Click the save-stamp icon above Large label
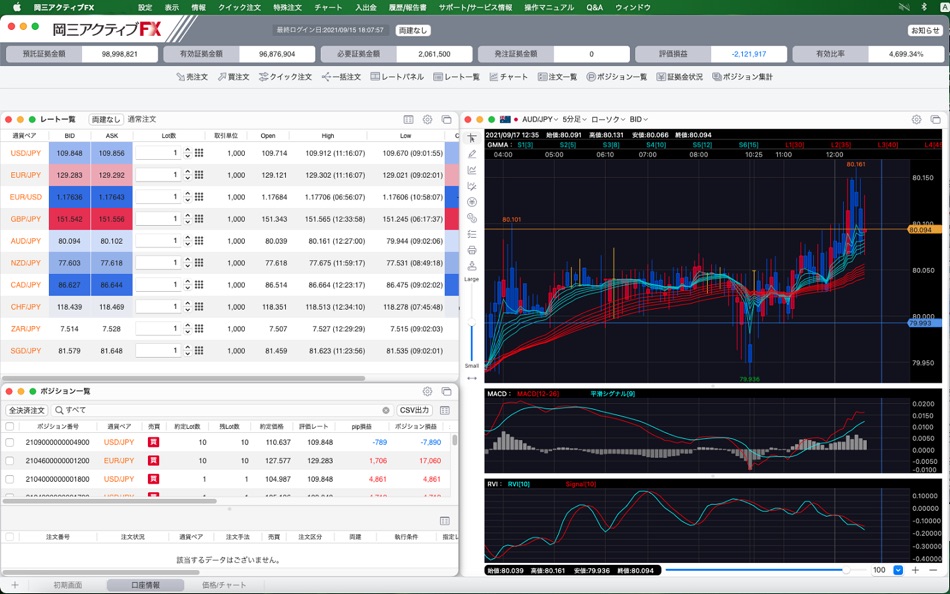 pyautogui.click(x=472, y=265)
